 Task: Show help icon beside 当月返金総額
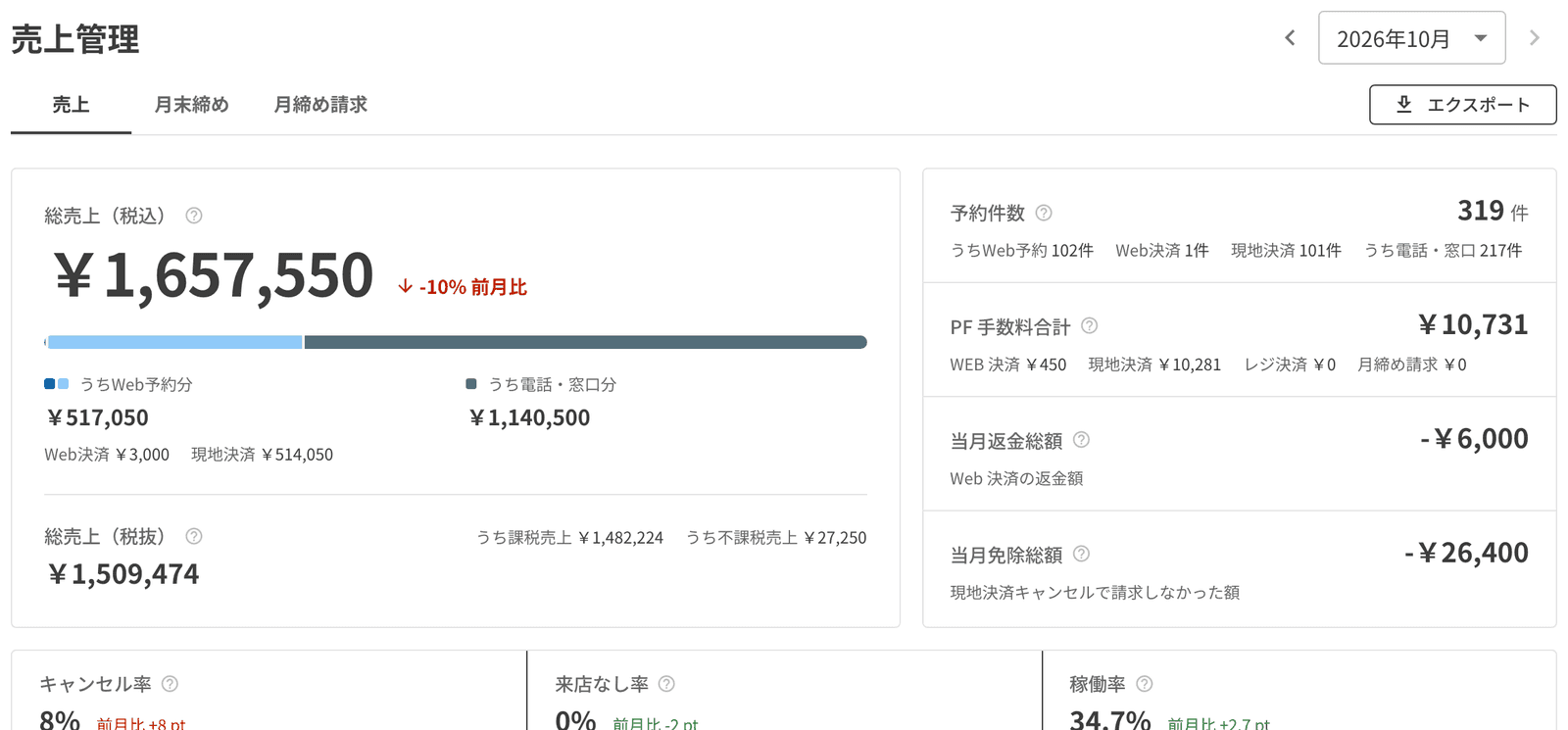pos(1081,440)
